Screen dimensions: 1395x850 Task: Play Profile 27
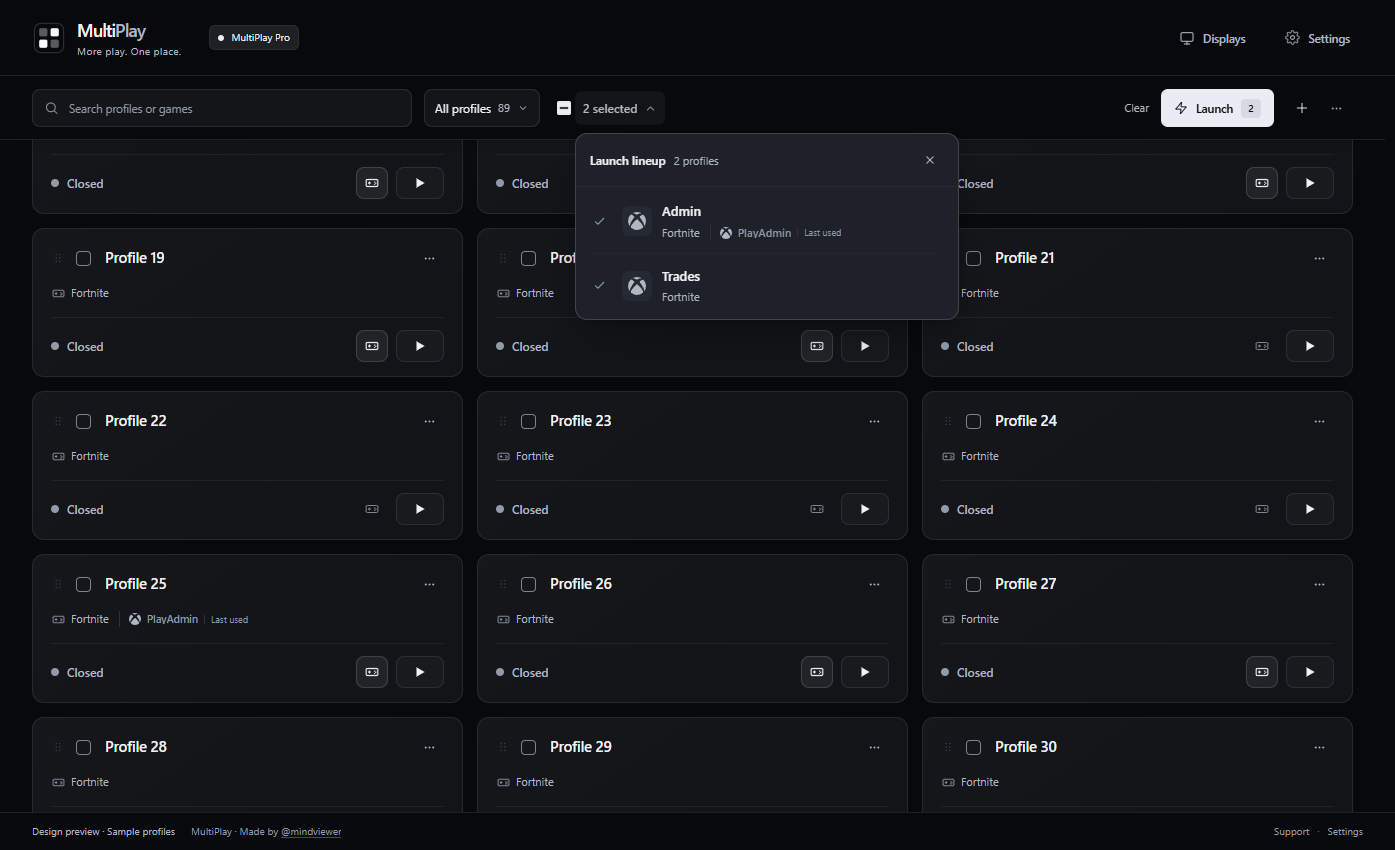click(1310, 672)
